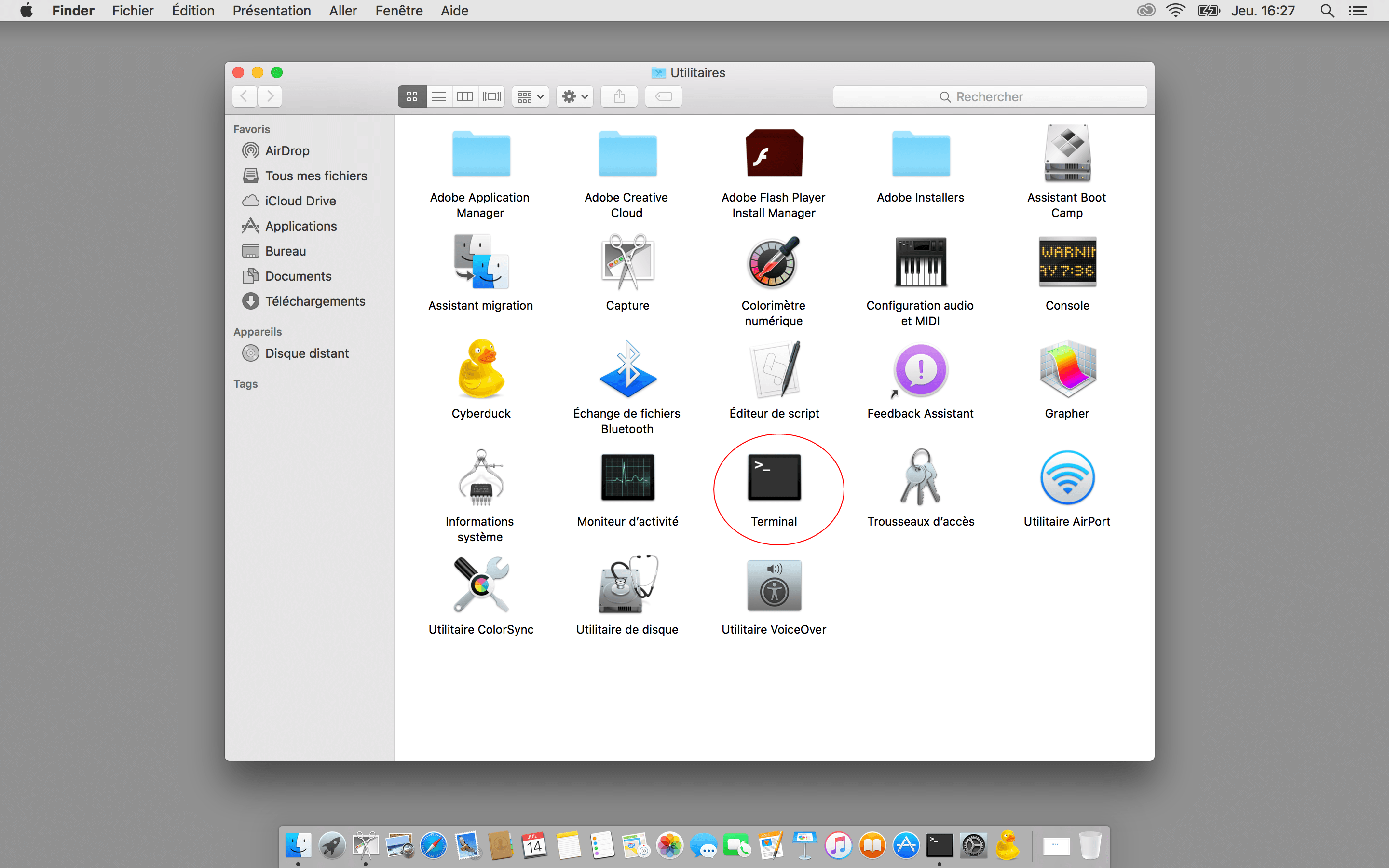Open the Adobe Installers folder

pos(921,153)
